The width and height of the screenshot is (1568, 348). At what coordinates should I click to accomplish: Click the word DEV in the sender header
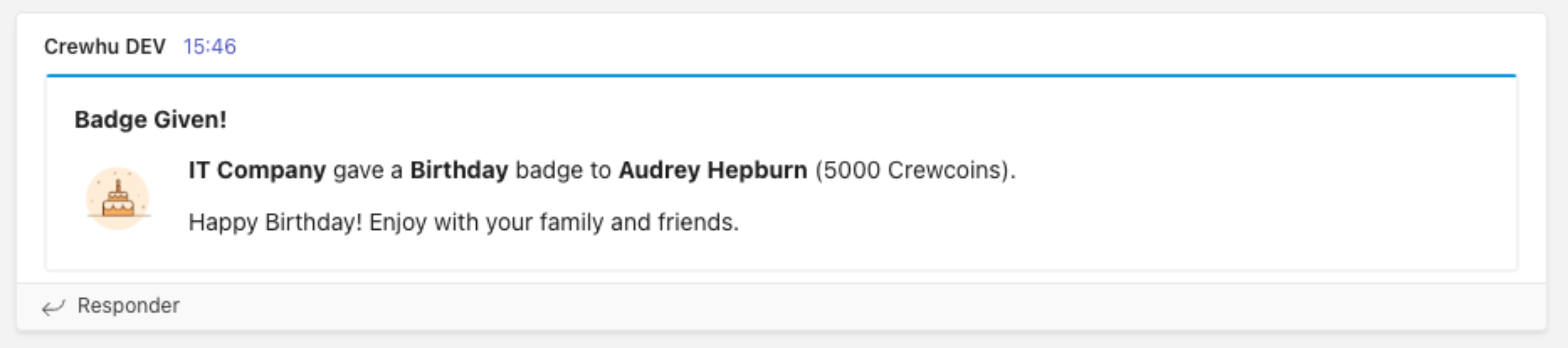click(x=146, y=46)
